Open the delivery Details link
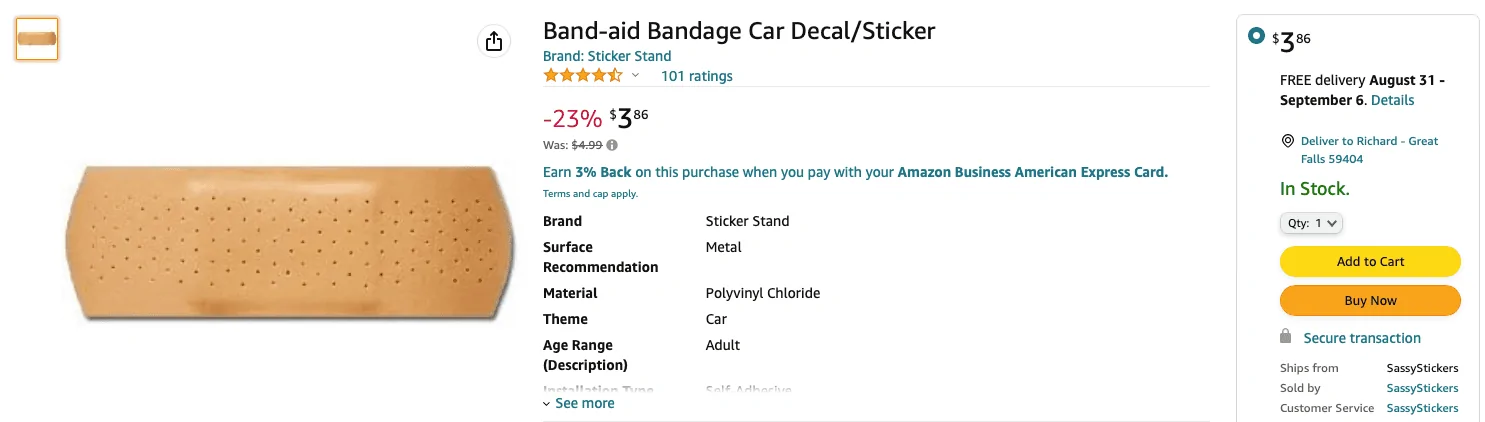1485x422 pixels. click(1392, 100)
